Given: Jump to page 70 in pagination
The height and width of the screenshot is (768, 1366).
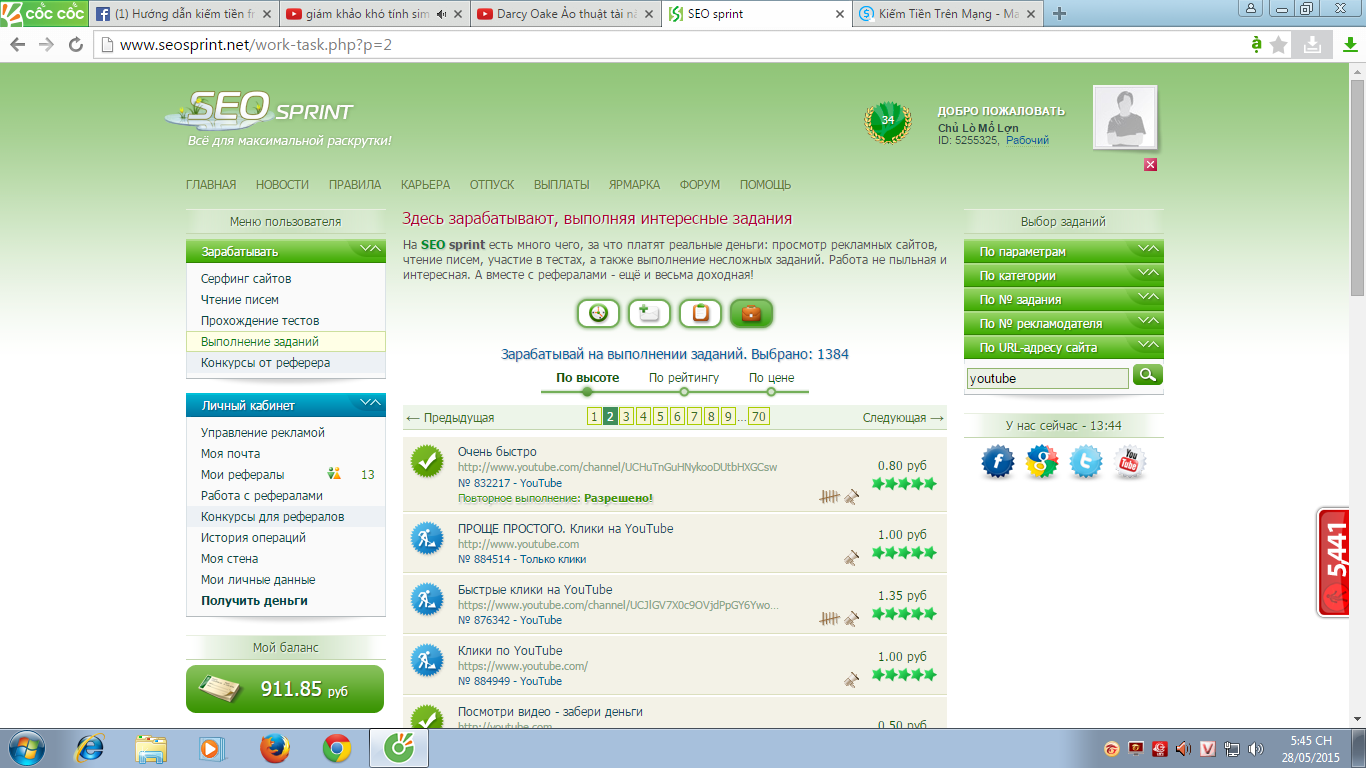Looking at the screenshot, I should point(758,417).
